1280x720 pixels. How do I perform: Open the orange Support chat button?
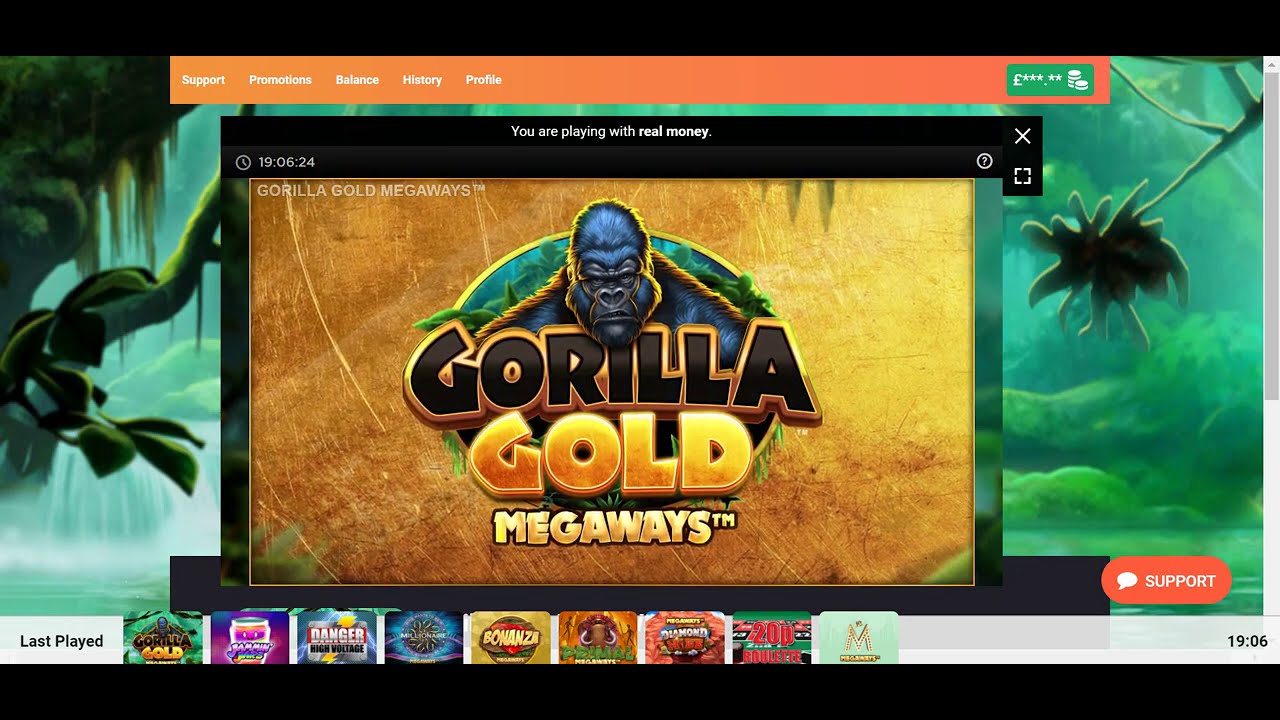click(x=1166, y=581)
